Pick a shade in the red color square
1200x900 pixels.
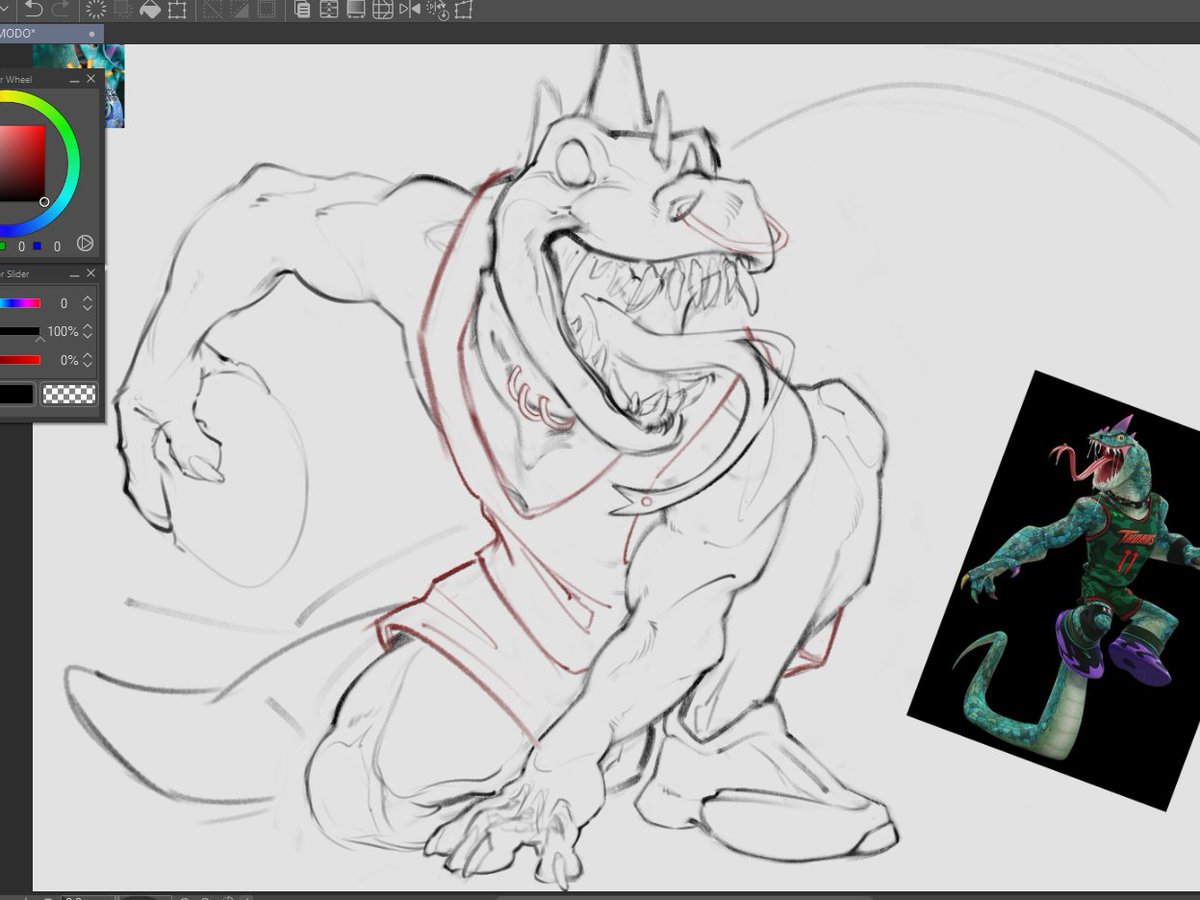22,163
